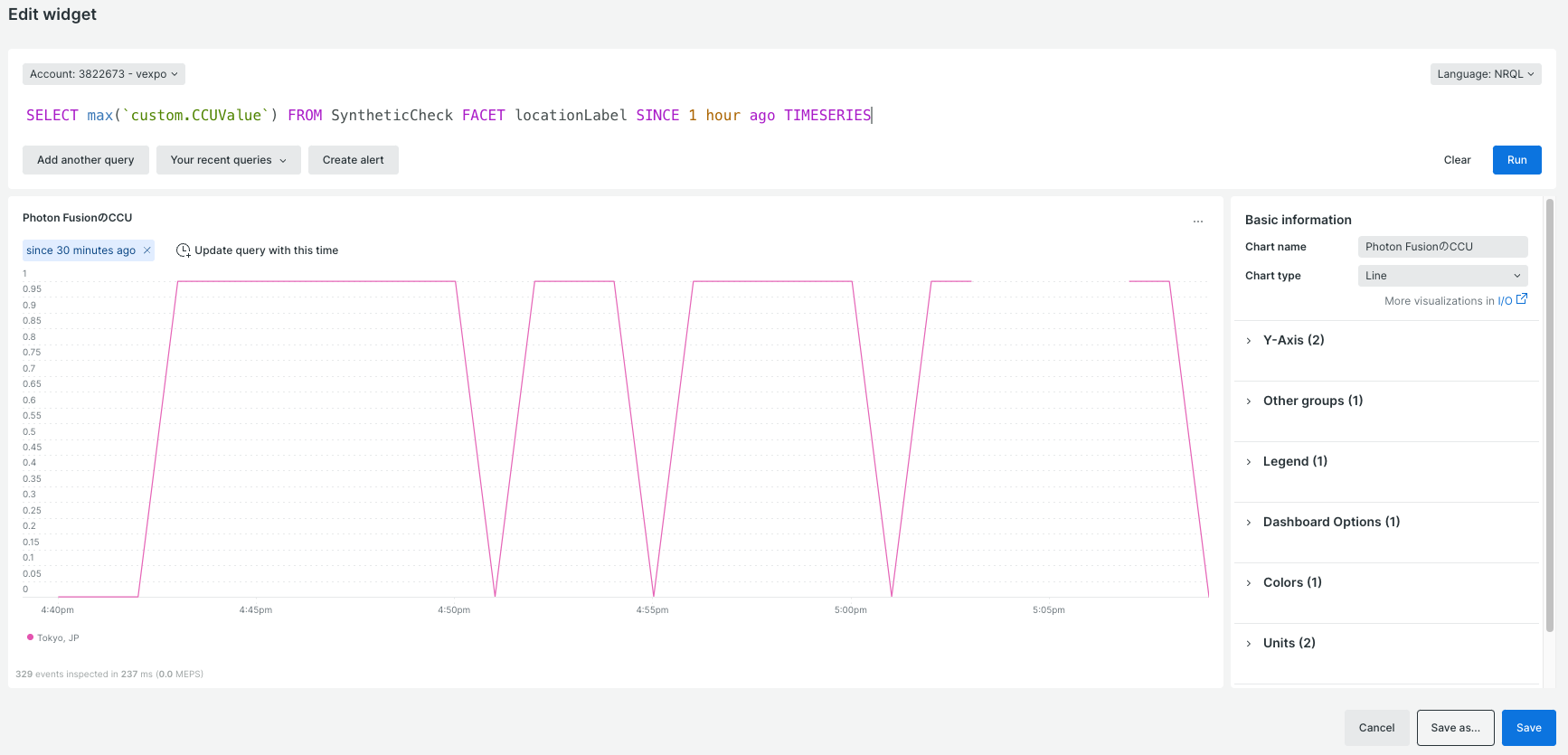Click the Basic information heading
The width and height of the screenshot is (1568, 755).
coord(1299,220)
